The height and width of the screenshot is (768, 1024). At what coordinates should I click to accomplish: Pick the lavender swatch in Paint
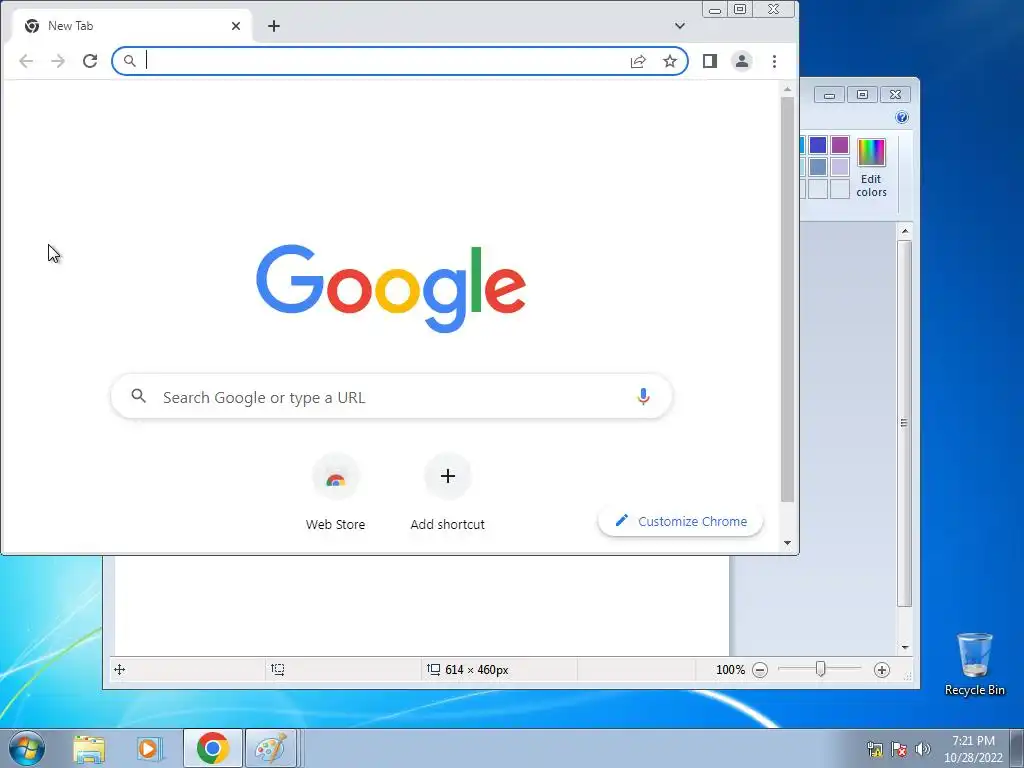[x=840, y=167]
